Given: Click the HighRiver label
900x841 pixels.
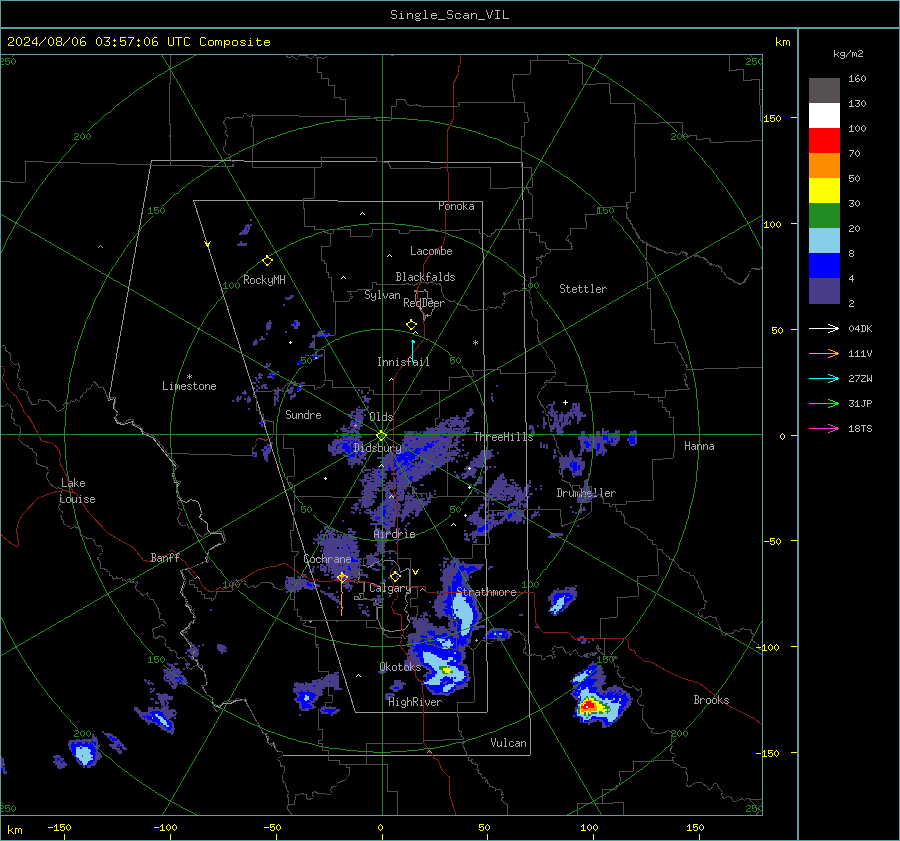Looking at the screenshot, I should [x=415, y=702].
